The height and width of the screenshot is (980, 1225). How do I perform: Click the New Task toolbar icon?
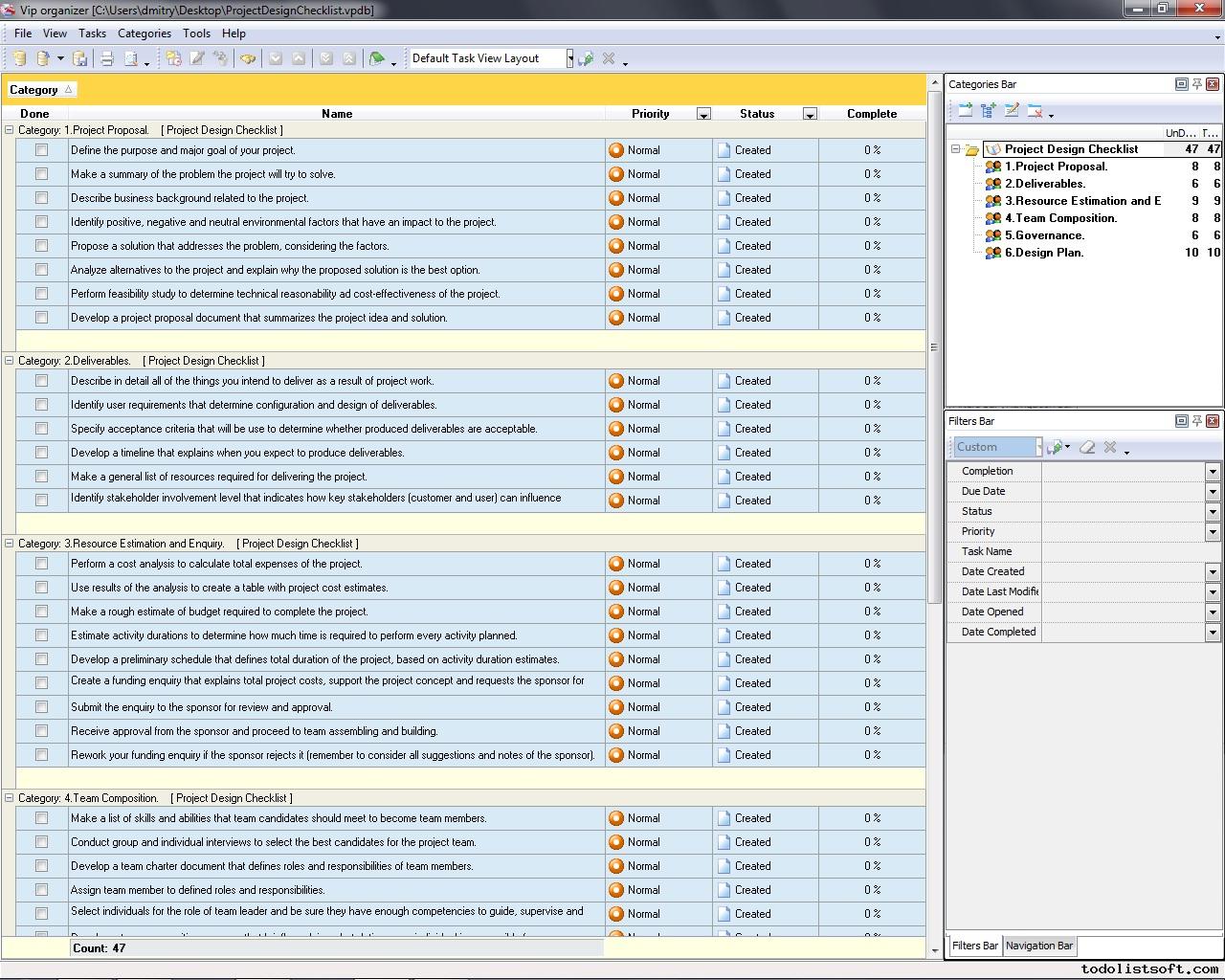click(x=173, y=59)
